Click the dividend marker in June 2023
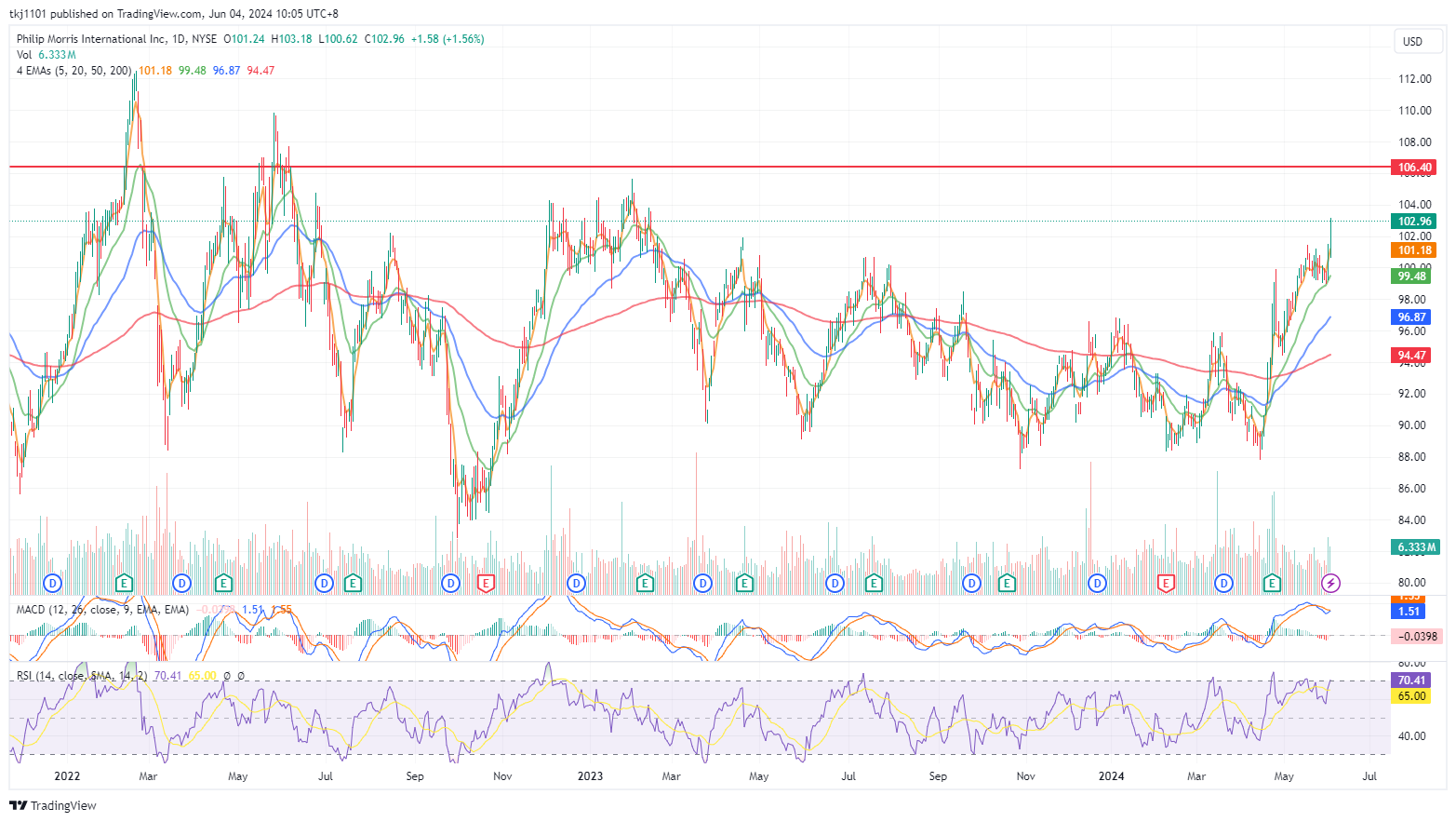This screenshot has height=822, width=1456. [x=835, y=584]
